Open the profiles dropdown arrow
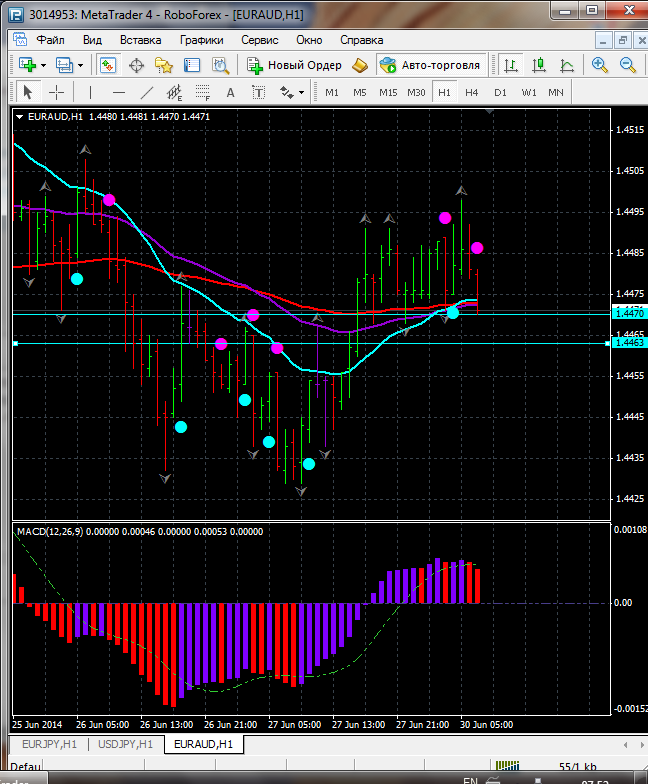The image size is (660, 784). coord(81,65)
